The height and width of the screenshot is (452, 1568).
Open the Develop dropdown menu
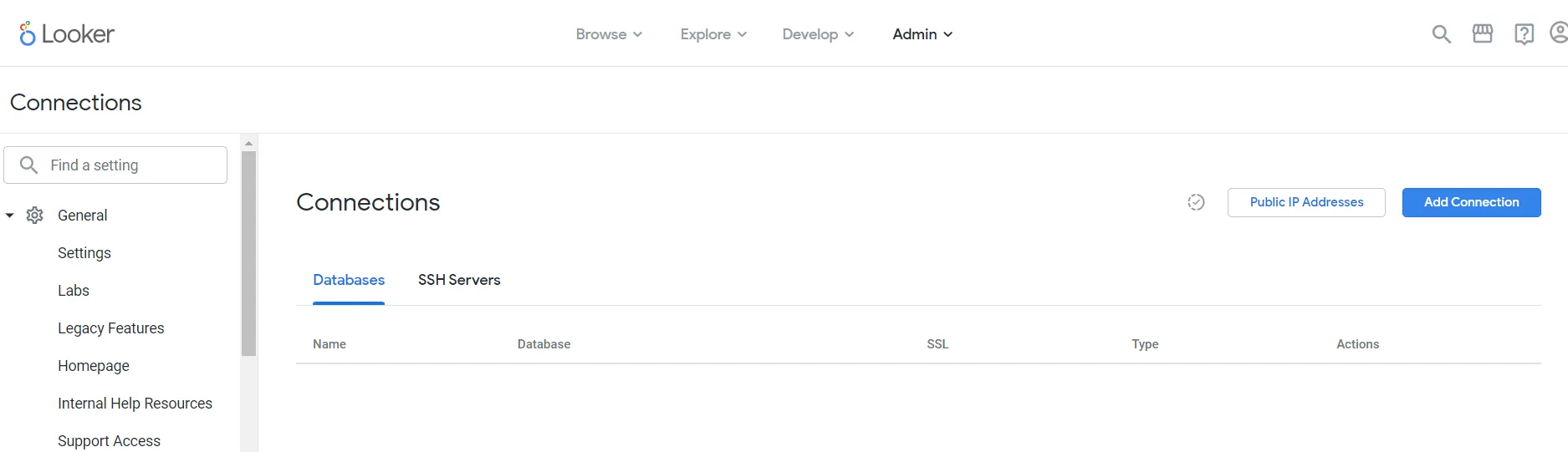coord(818,34)
